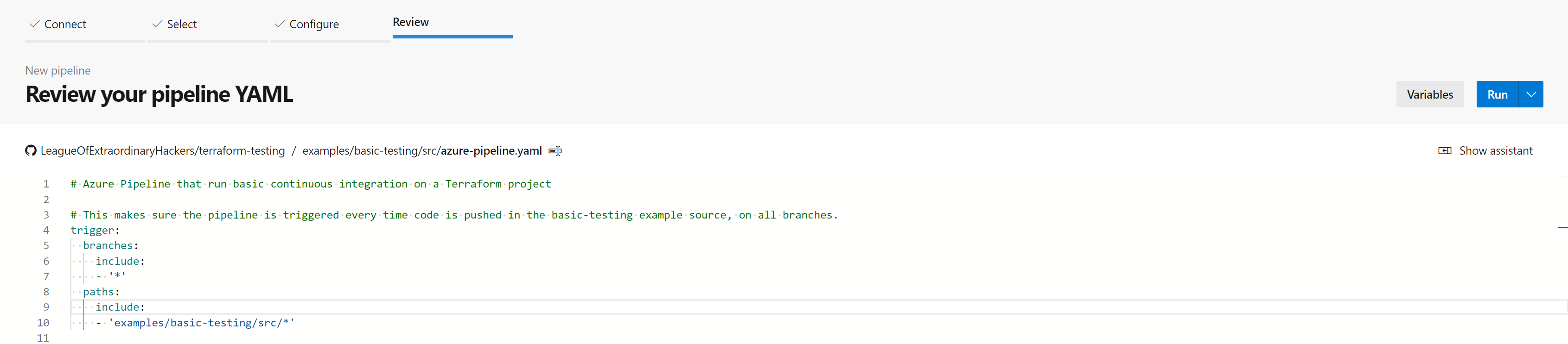Switch to the Review step tab
Screen dimensions: 1568x344
click(x=411, y=23)
